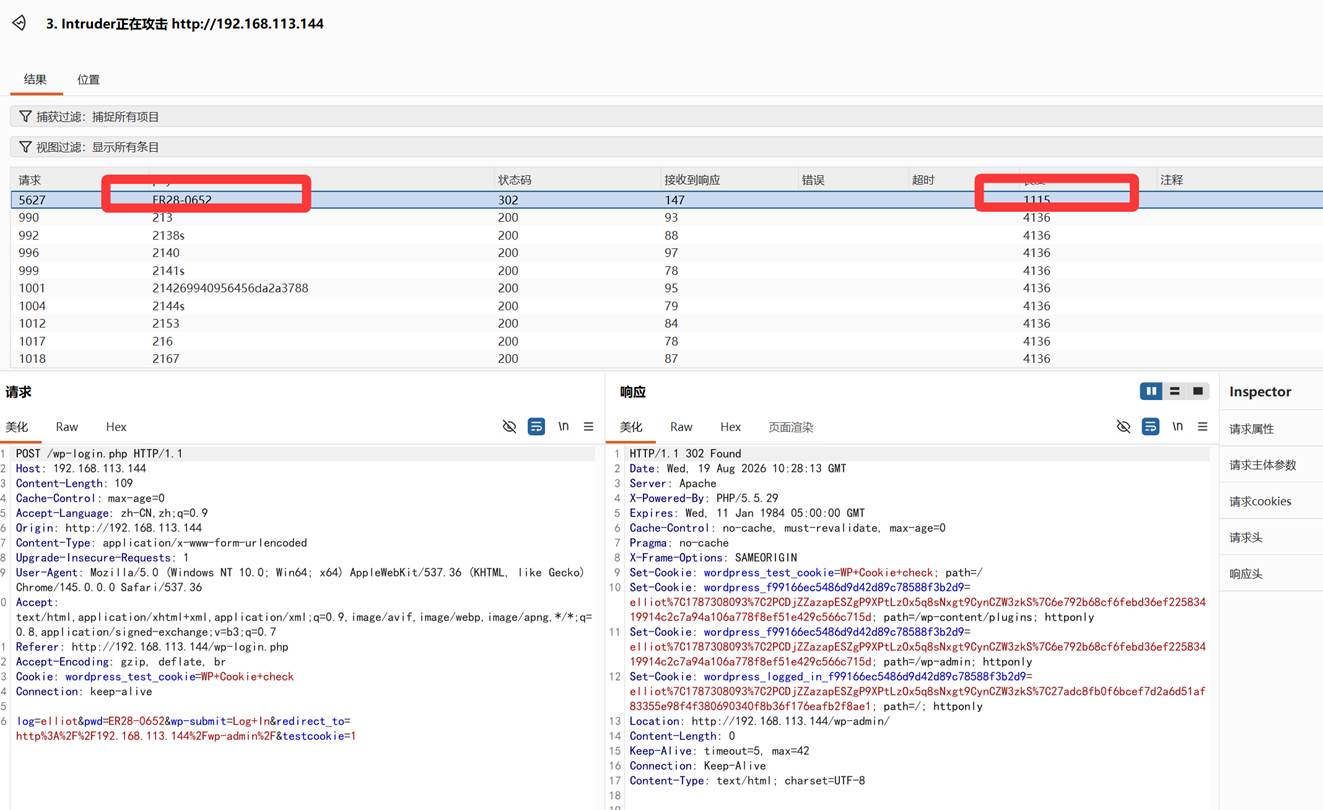
Task: Click the Inspector panel title
Action: [1260, 392]
